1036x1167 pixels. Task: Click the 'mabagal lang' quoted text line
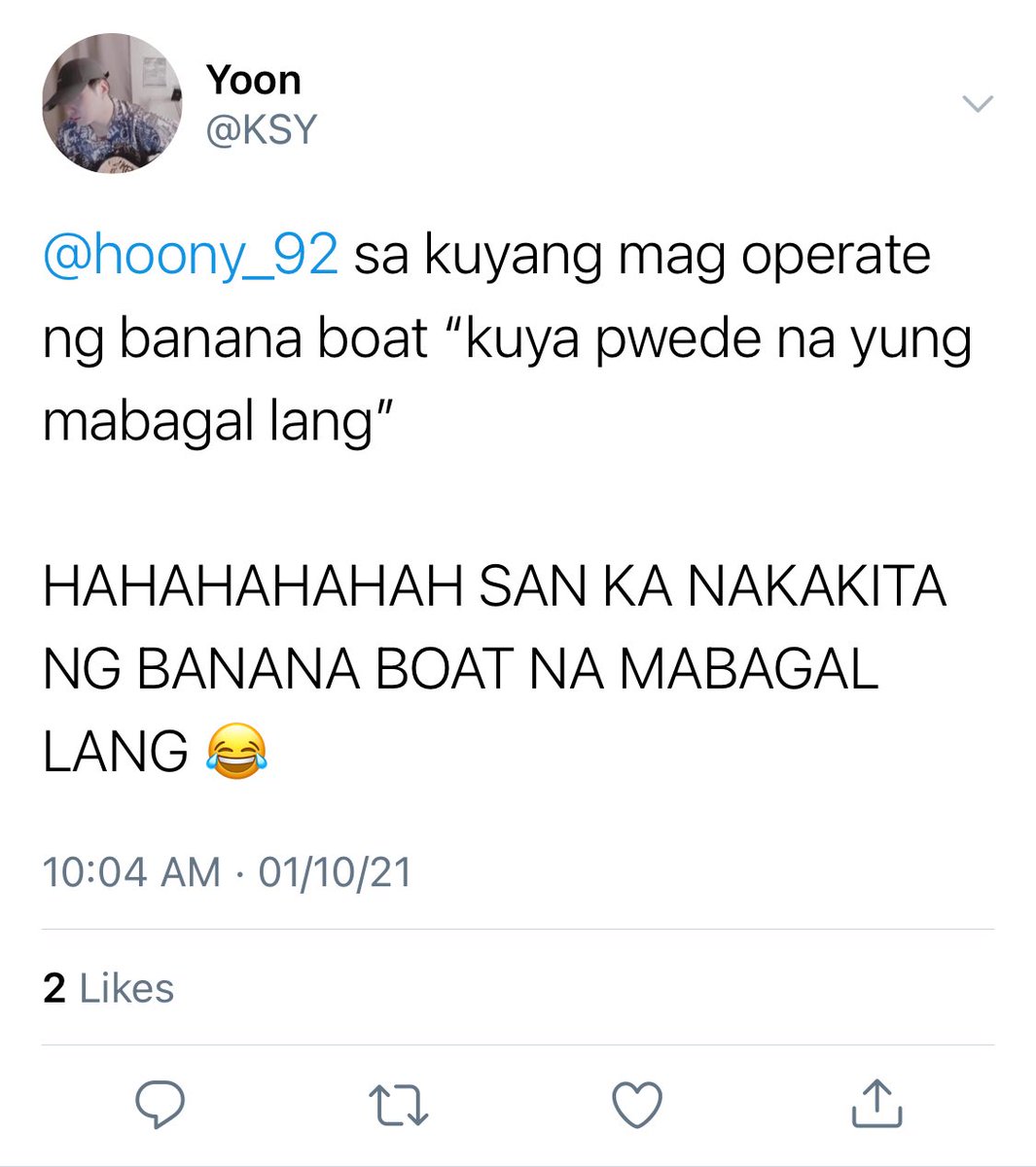coord(217,423)
